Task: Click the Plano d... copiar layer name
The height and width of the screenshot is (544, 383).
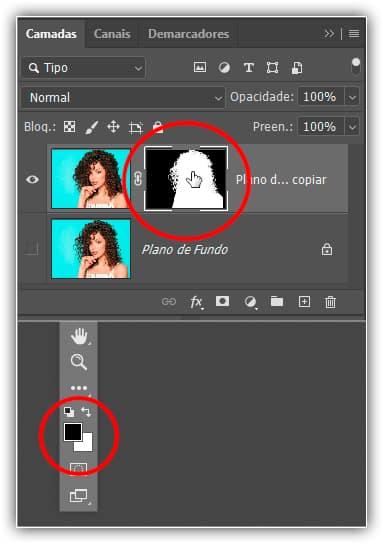Action: (281, 180)
